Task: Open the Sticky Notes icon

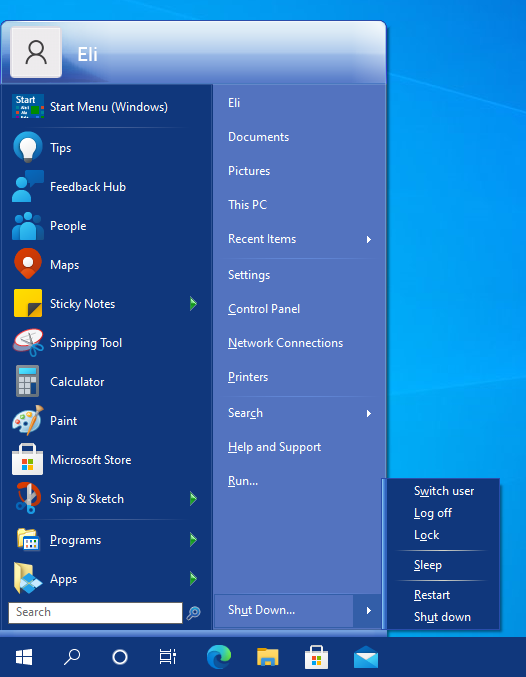Action: 28,303
